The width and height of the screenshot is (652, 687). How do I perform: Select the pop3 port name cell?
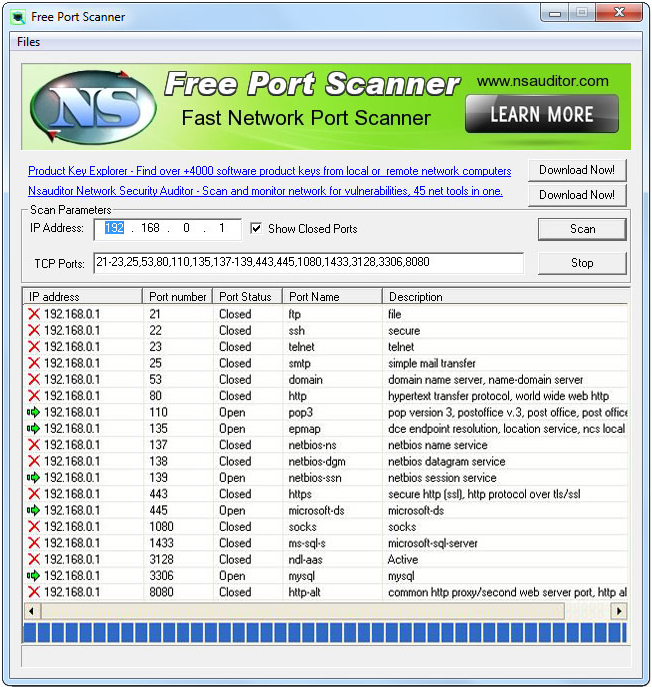(x=301, y=413)
